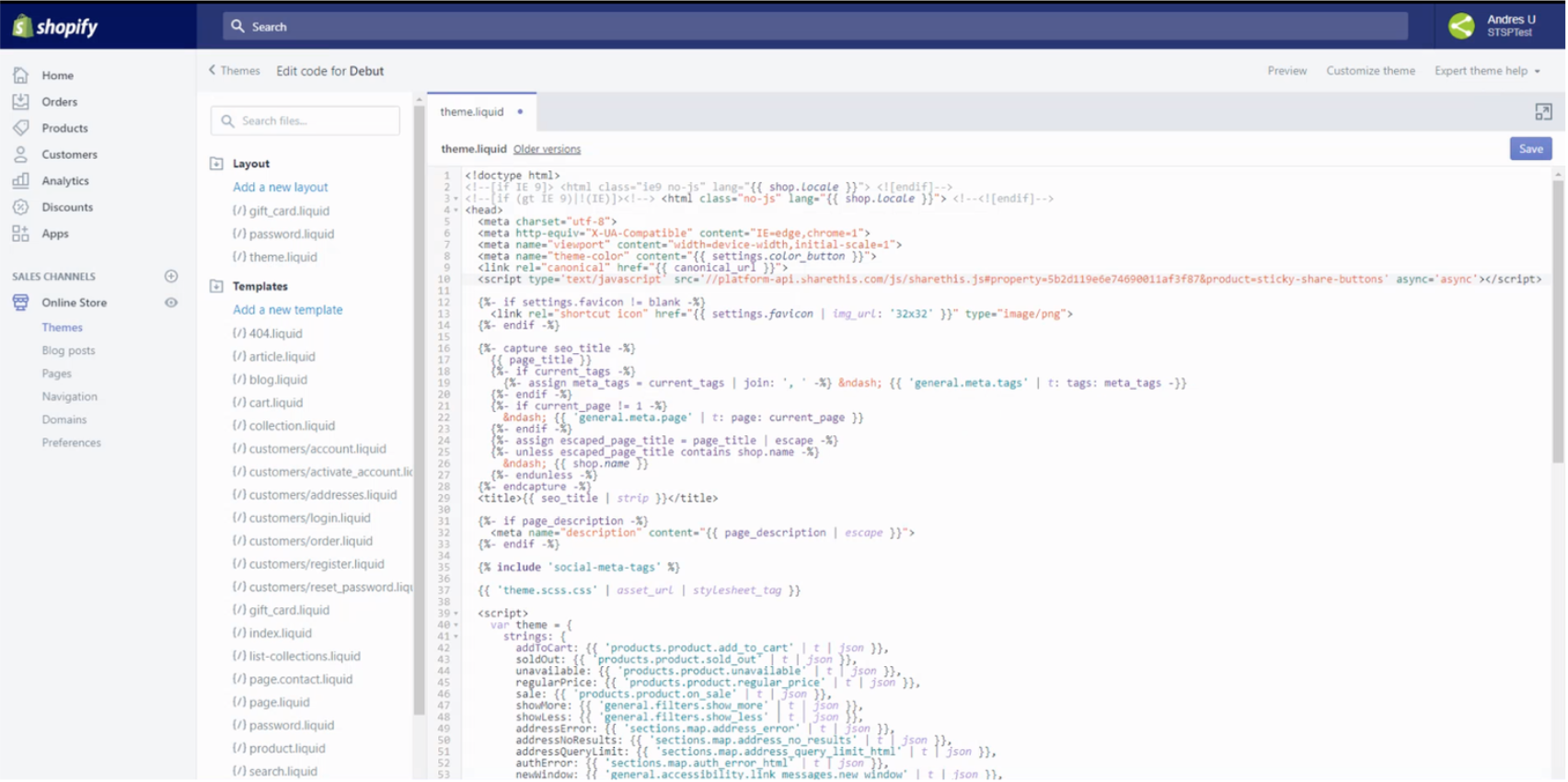Image resolution: width=1568 pixels, height=782 pixels.
Task: Go back to Themes via chevron
Action: click(213, 70)
